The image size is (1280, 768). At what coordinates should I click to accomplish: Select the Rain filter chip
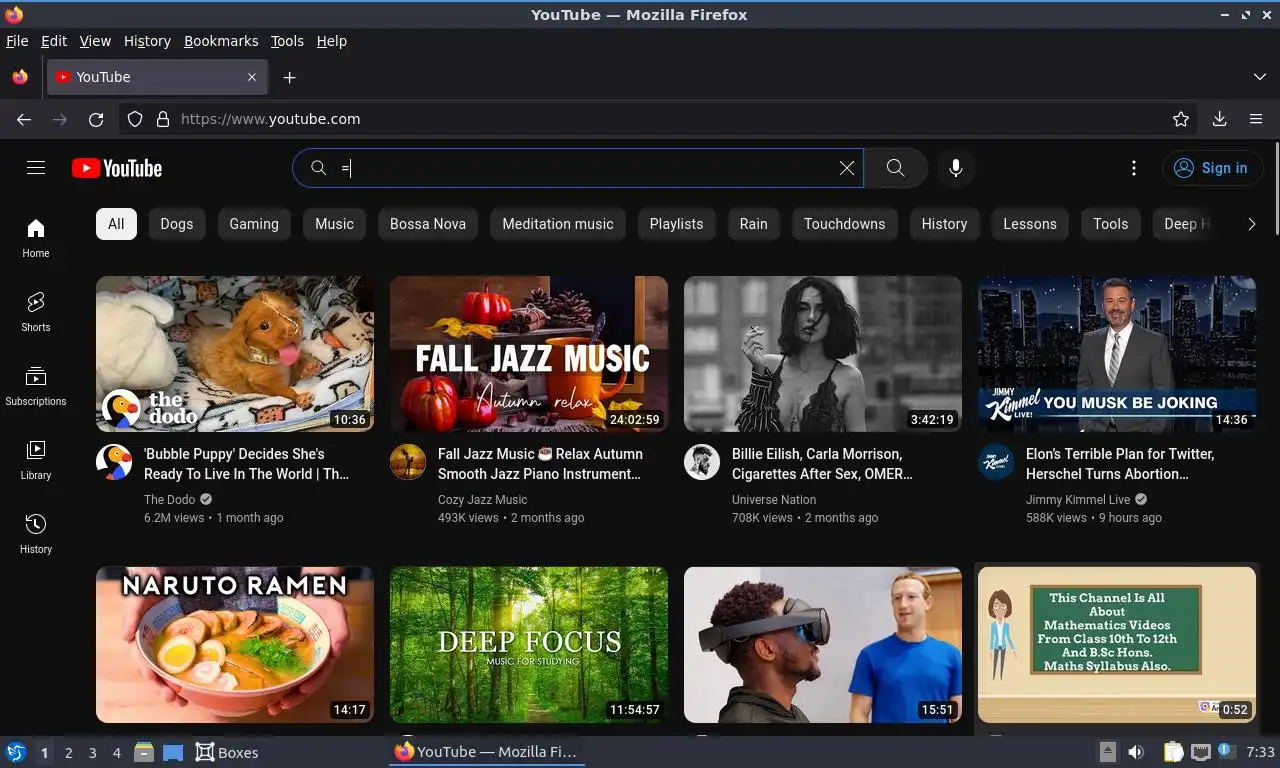click(x=754, y=224)
